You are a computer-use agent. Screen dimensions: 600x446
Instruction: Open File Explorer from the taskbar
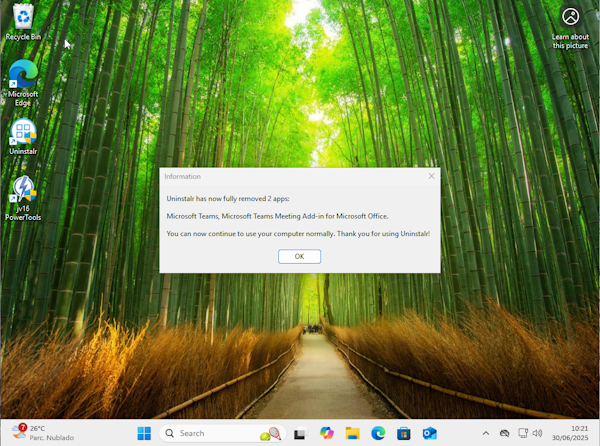(352, 433)
